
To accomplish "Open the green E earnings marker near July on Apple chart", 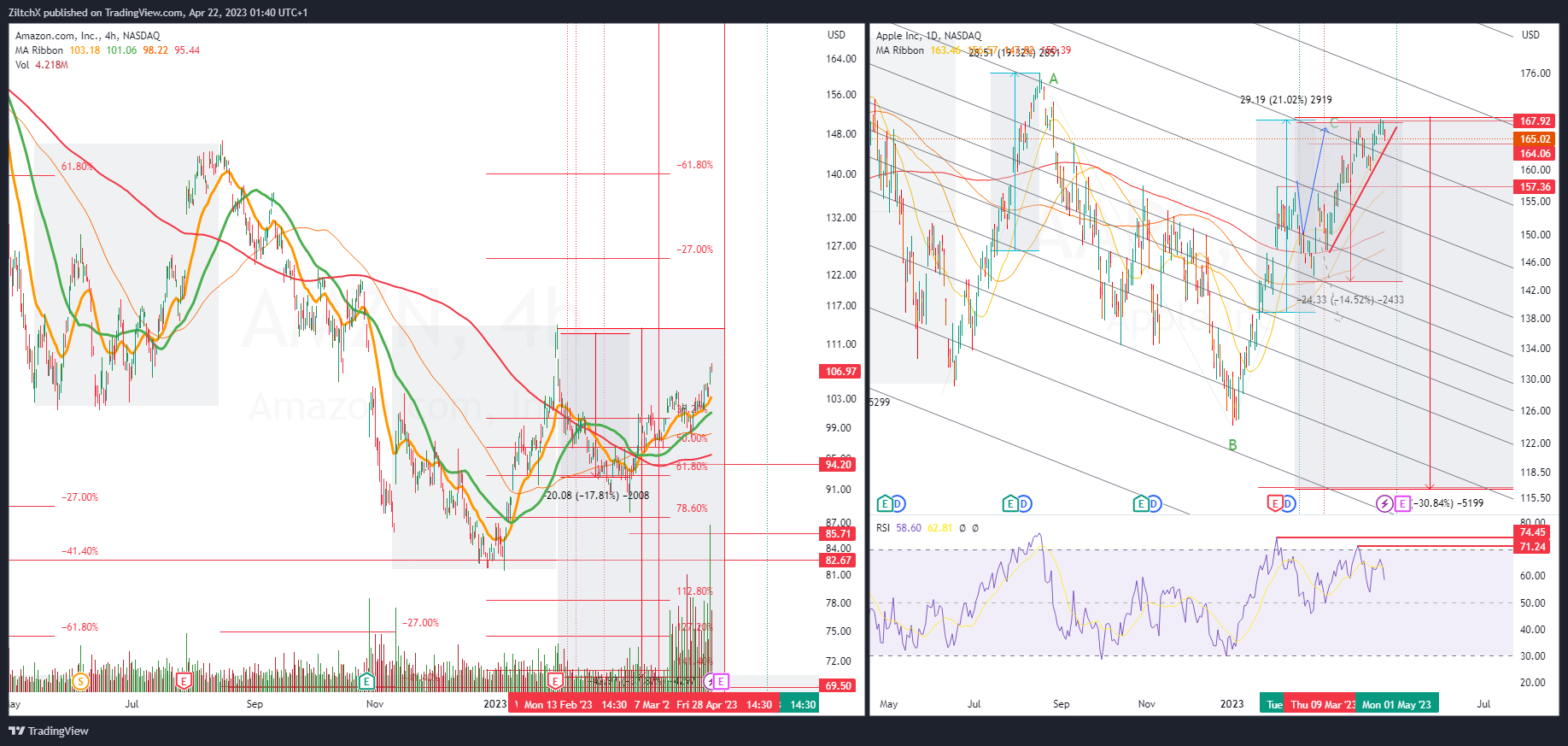I will click(x=1010, y=504).
